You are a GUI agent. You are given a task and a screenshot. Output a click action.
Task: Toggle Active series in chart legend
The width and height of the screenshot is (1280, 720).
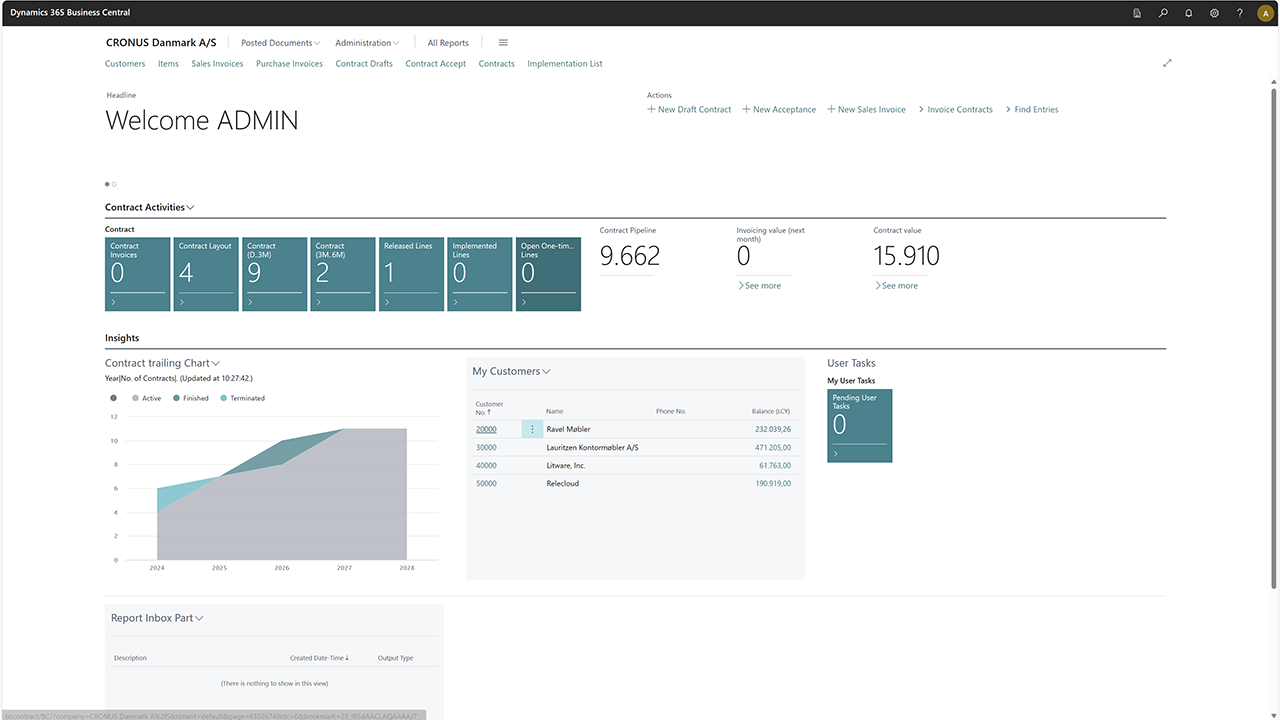click(146, 398)
